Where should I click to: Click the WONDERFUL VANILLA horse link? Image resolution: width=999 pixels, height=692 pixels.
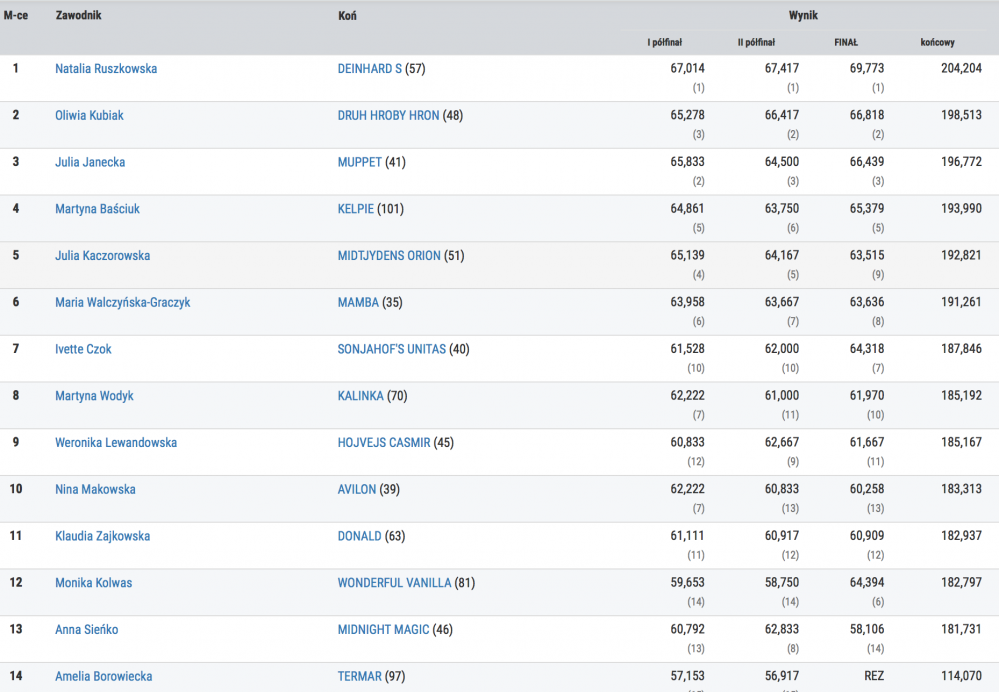coord(394,583)
